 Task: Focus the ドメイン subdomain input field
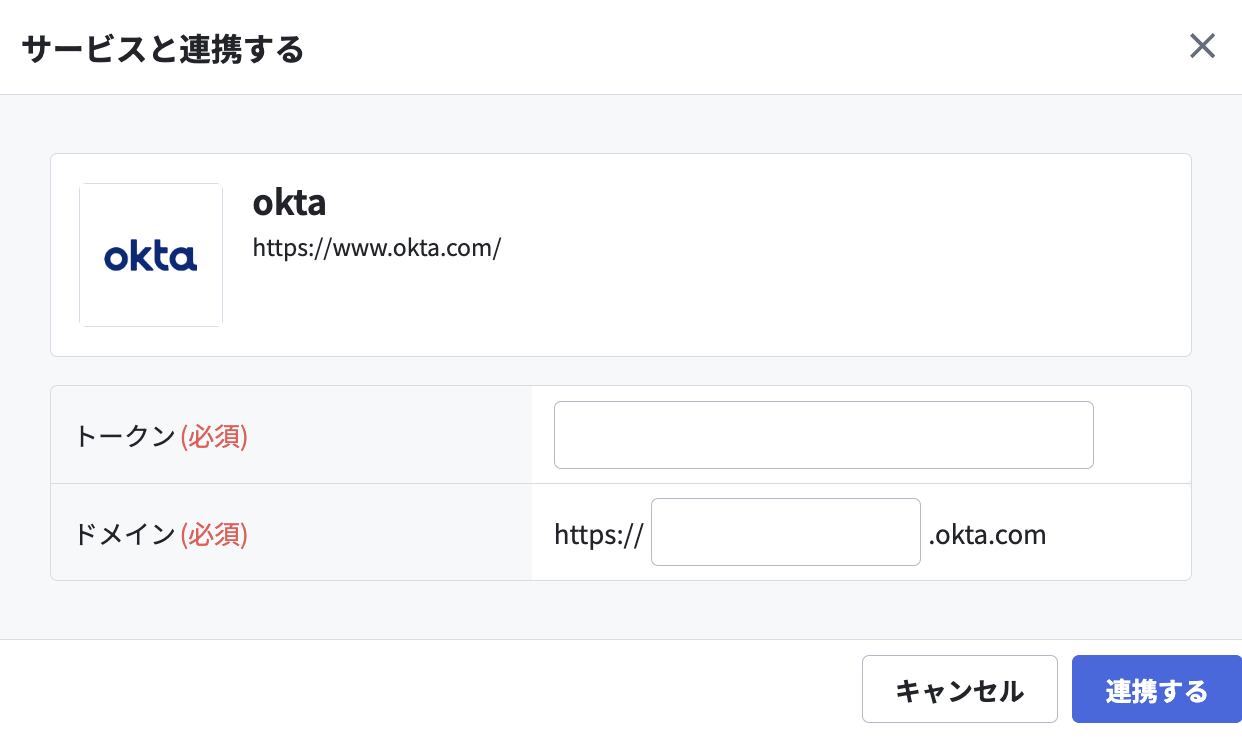pos(786,532)
